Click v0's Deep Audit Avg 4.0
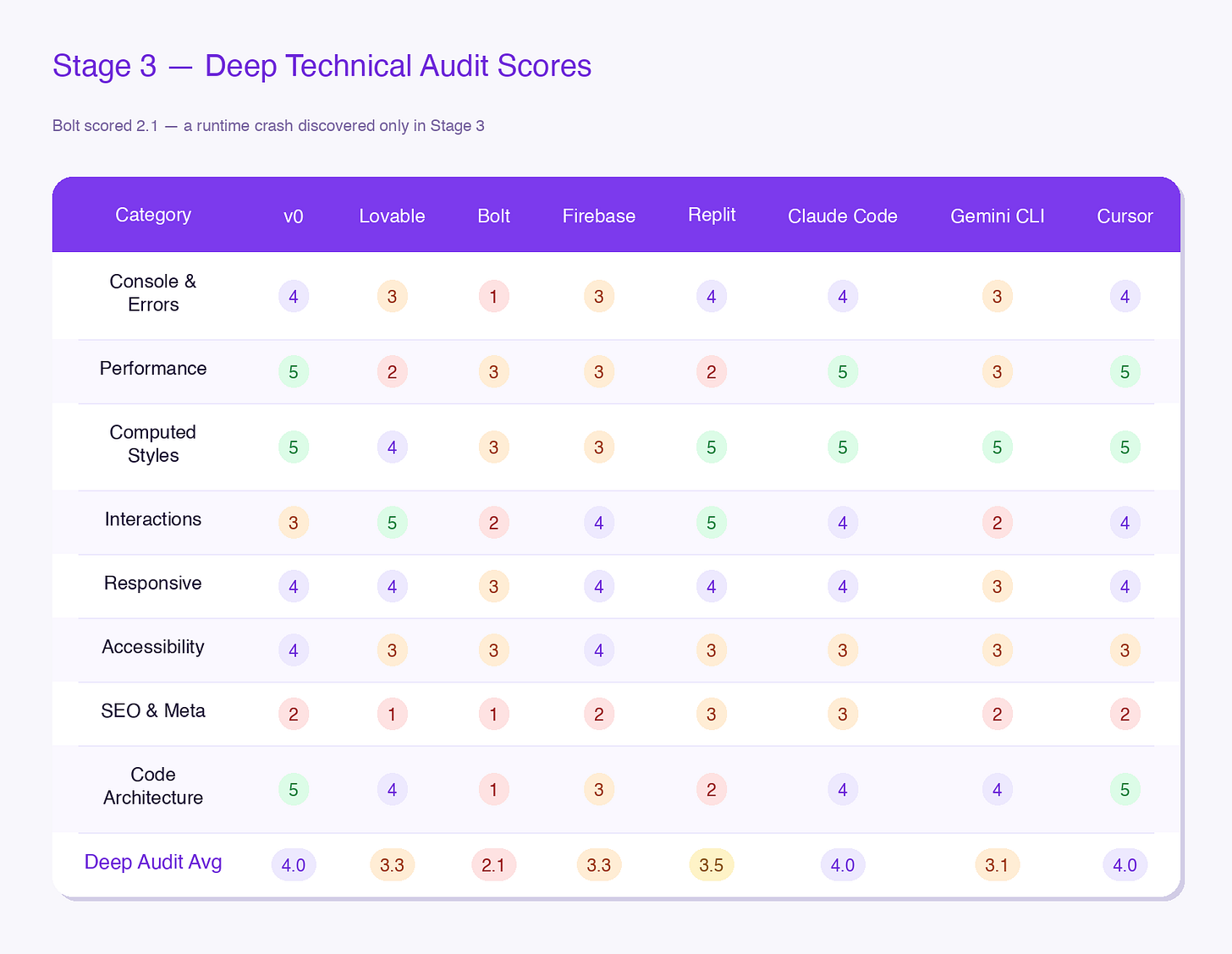Screen dimensions: 1232x954 point(294,865)
